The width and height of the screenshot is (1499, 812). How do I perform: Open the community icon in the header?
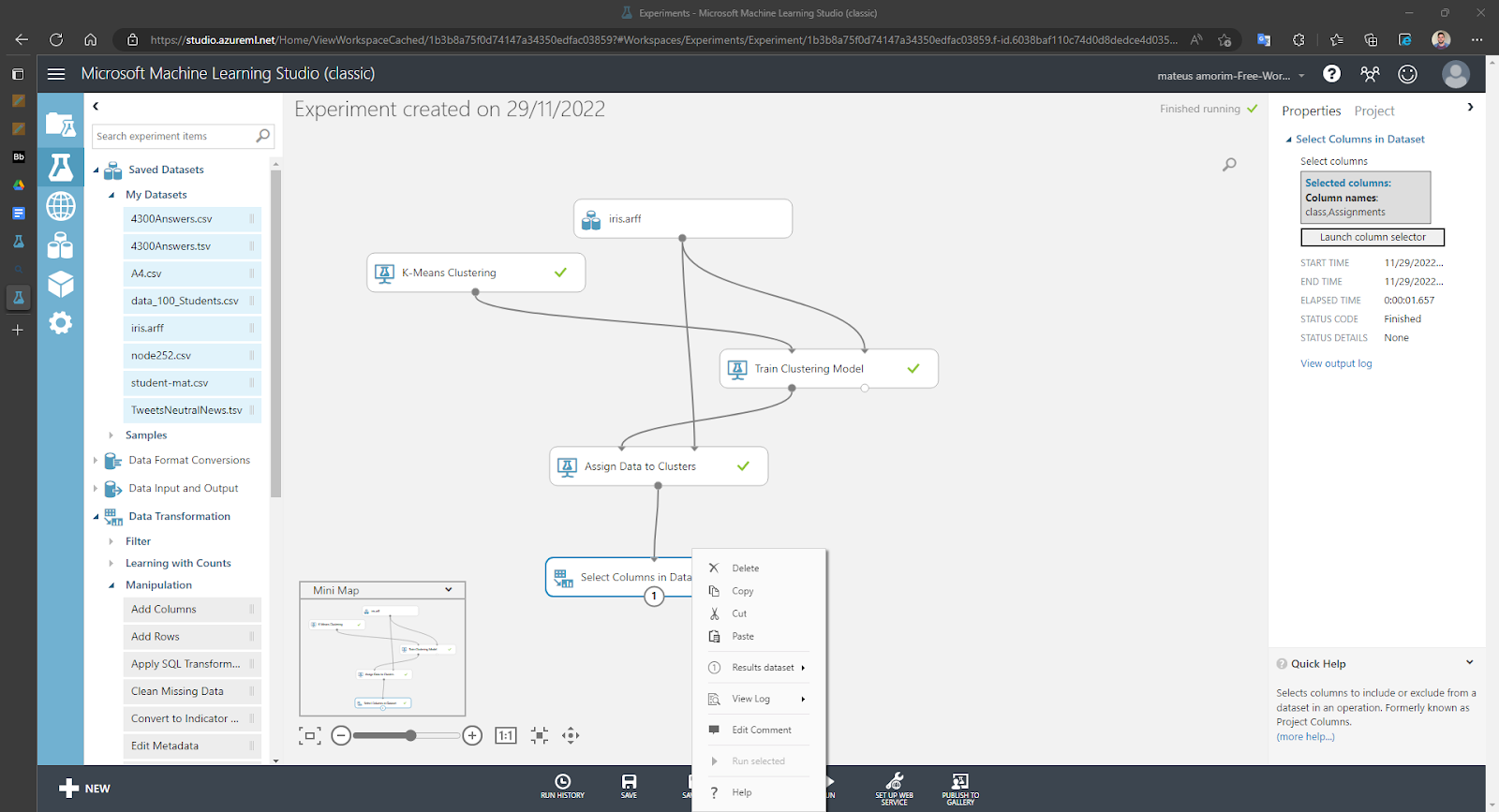1370,74
